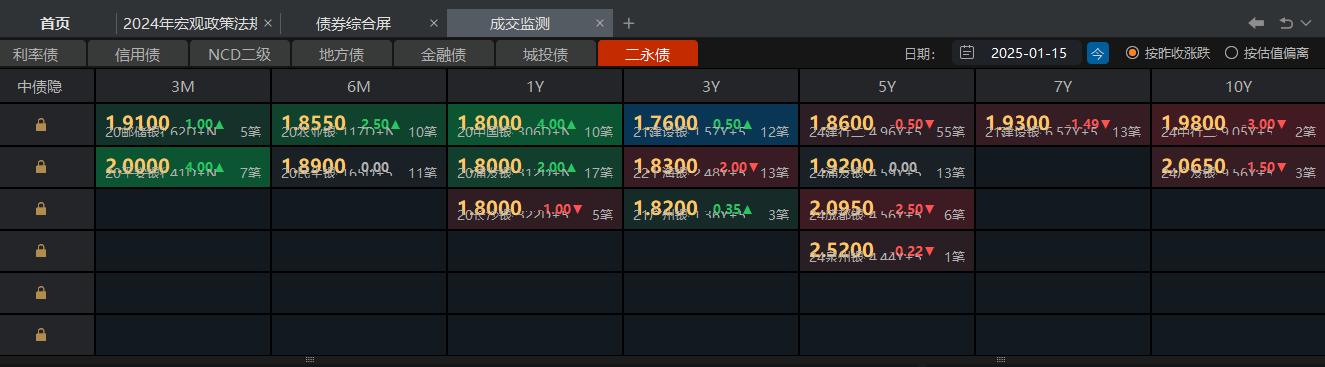1325x367 pixels.
Task: Click the 3Y column header
Action: [711, 87]
